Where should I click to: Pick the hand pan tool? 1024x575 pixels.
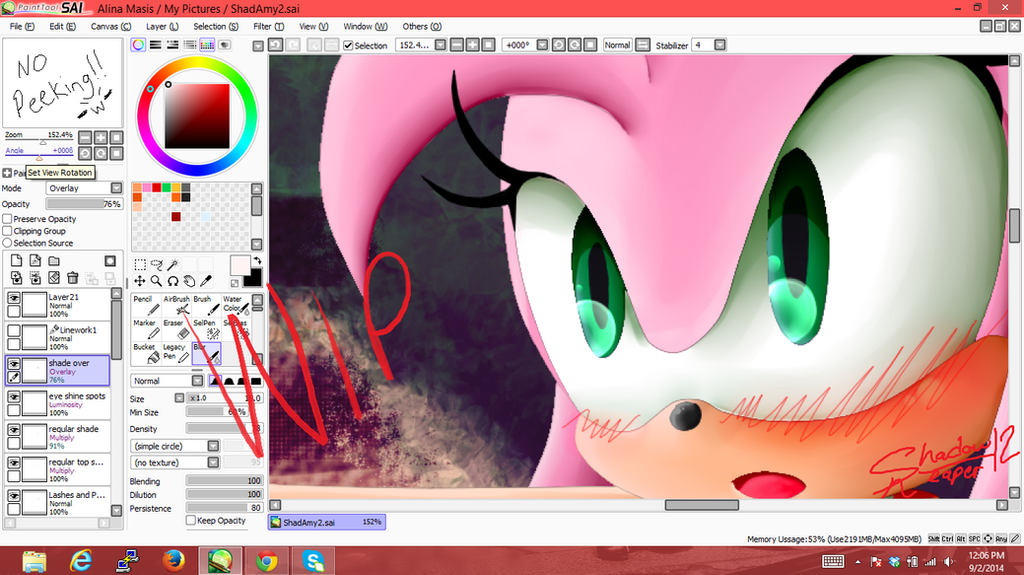tap(189, 281)
